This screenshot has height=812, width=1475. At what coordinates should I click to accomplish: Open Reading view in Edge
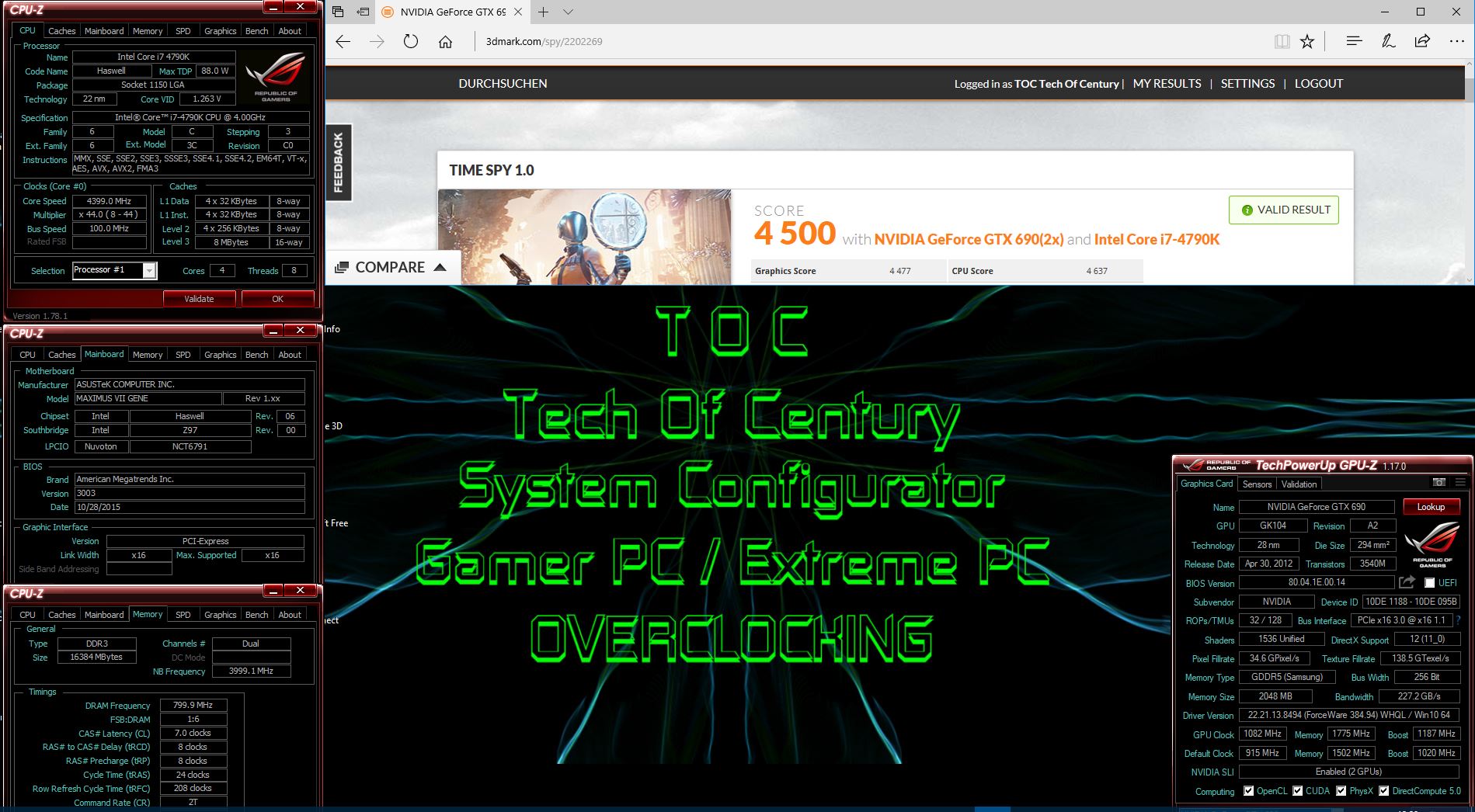[1282, 42]
